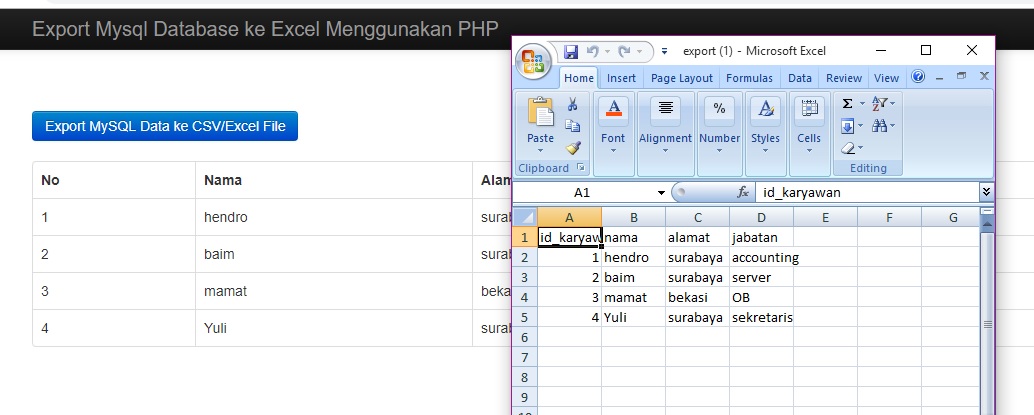Screen dimensions: 1034x415
Task: Save workbook from Quick Access Toolbar
Action: 571,51
